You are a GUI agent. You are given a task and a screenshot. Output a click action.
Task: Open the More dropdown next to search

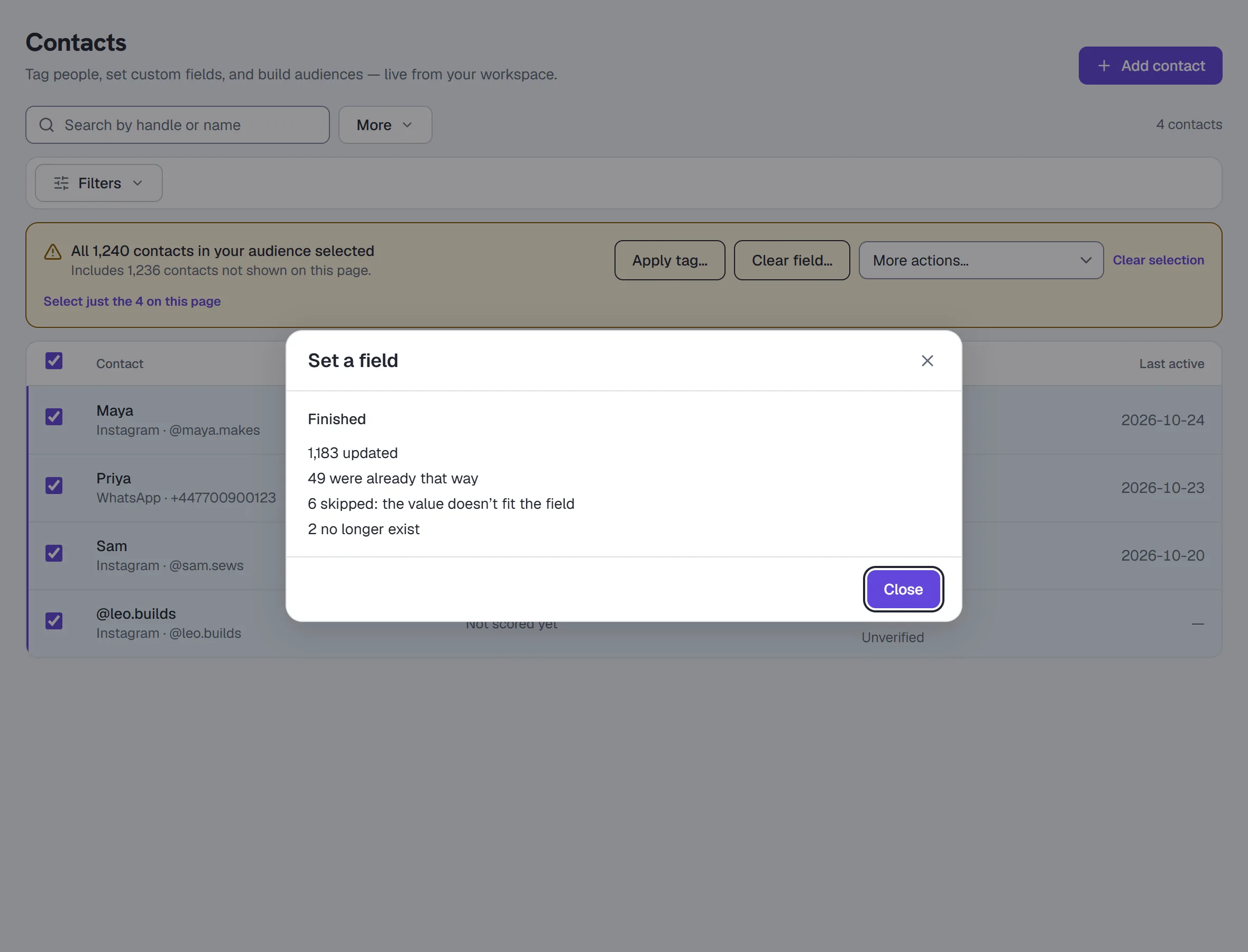[385, 125]
